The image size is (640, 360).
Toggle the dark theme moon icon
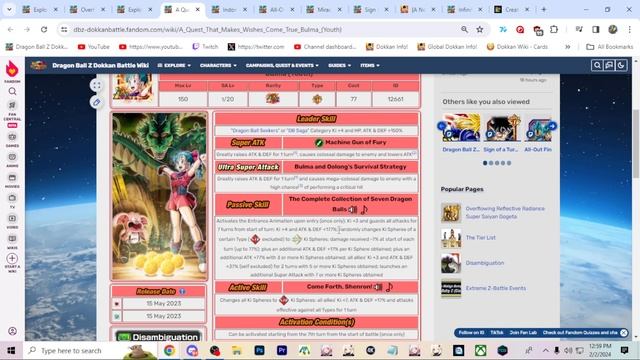[621, 65]
